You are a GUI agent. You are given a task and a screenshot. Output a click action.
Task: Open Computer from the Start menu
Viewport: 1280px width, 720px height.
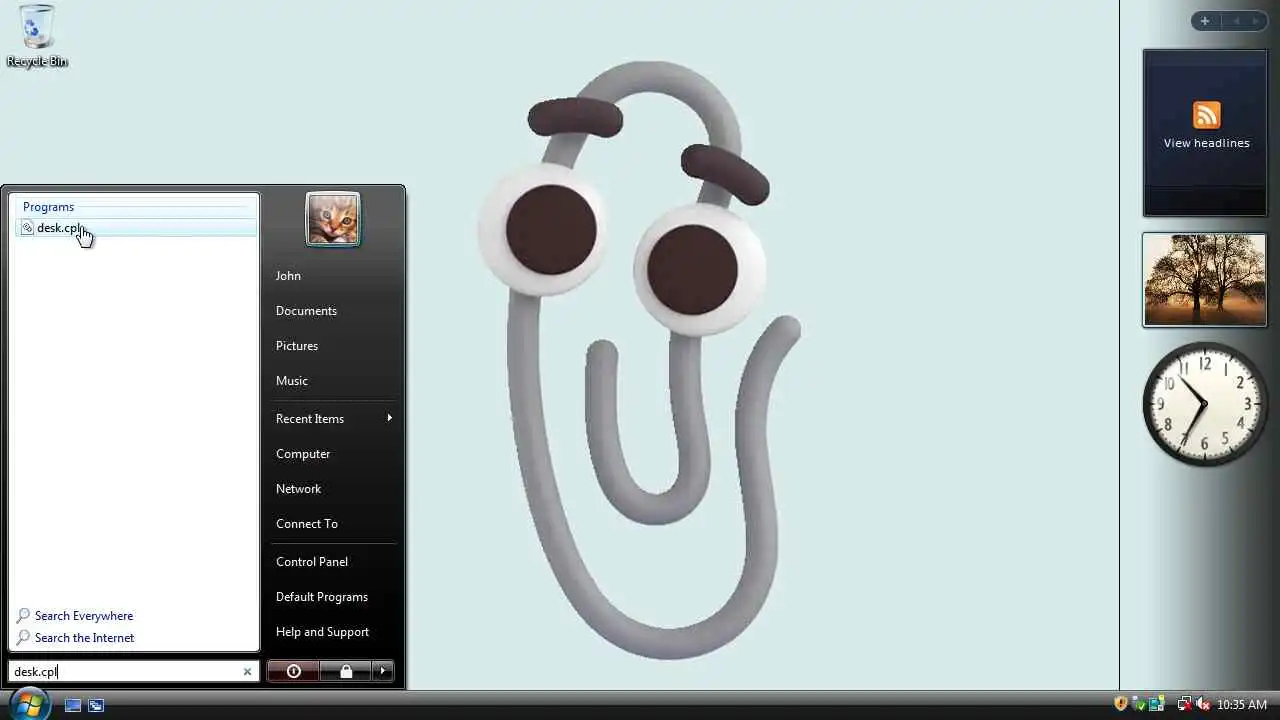point(303,454)
